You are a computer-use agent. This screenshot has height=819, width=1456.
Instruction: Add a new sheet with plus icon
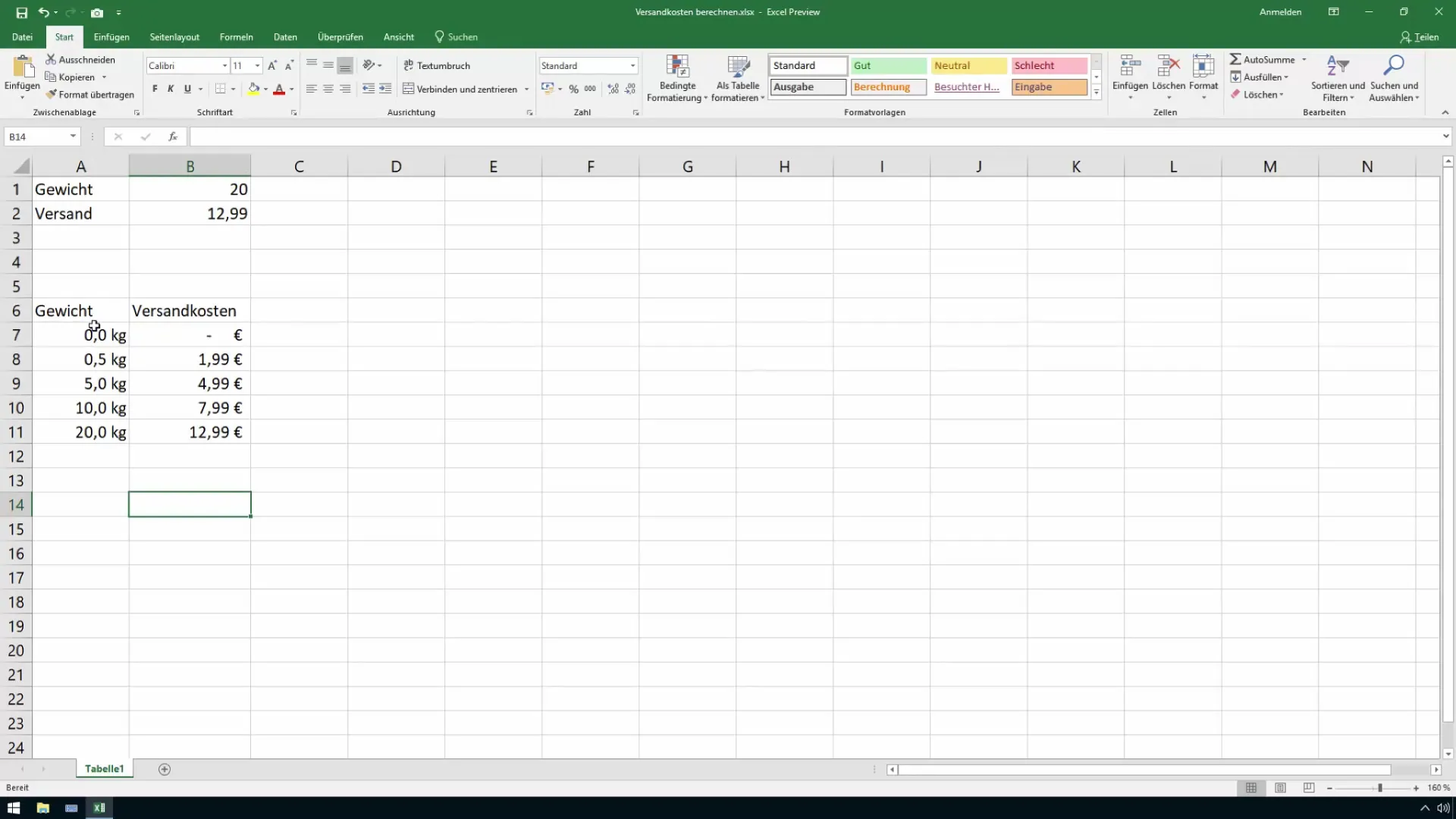[x=165, y=769]
